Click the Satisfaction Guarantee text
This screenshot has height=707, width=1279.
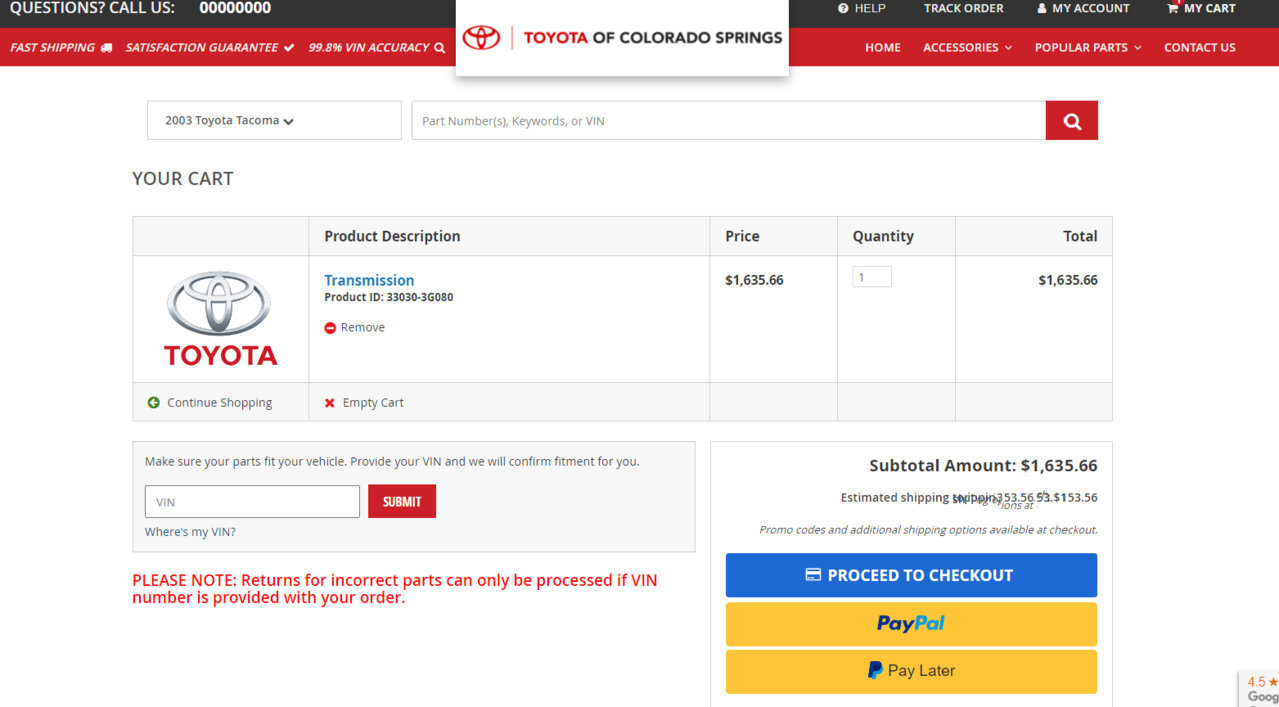(x=202, y=47)
